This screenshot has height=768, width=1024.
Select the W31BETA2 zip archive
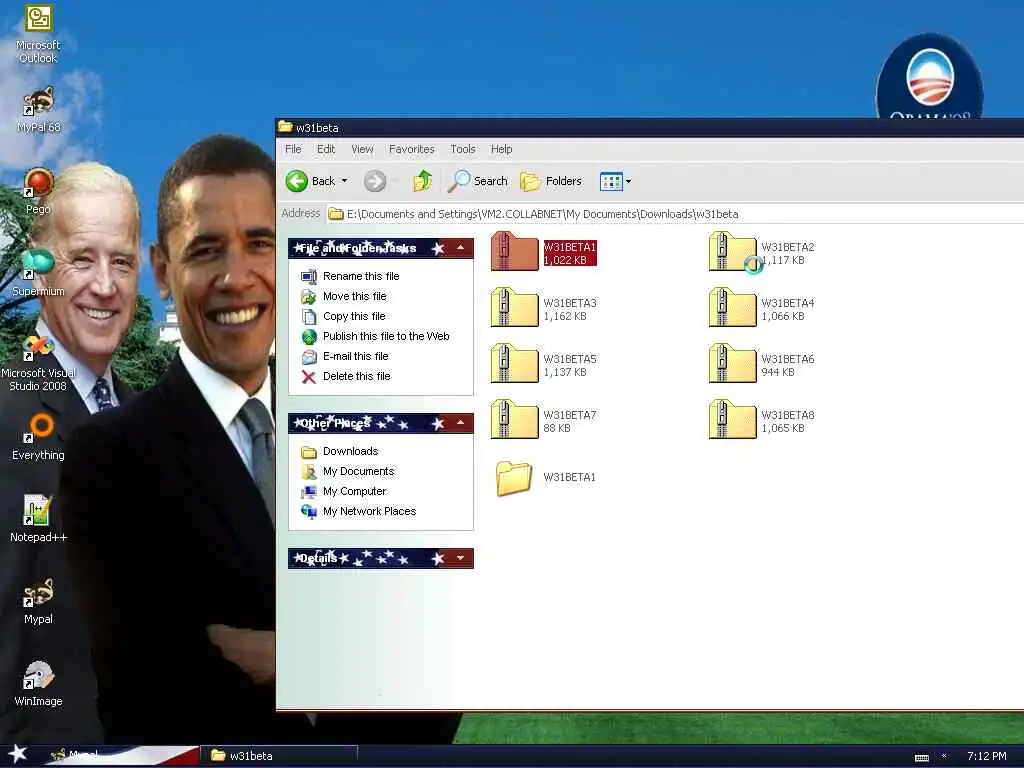(761, 252)
